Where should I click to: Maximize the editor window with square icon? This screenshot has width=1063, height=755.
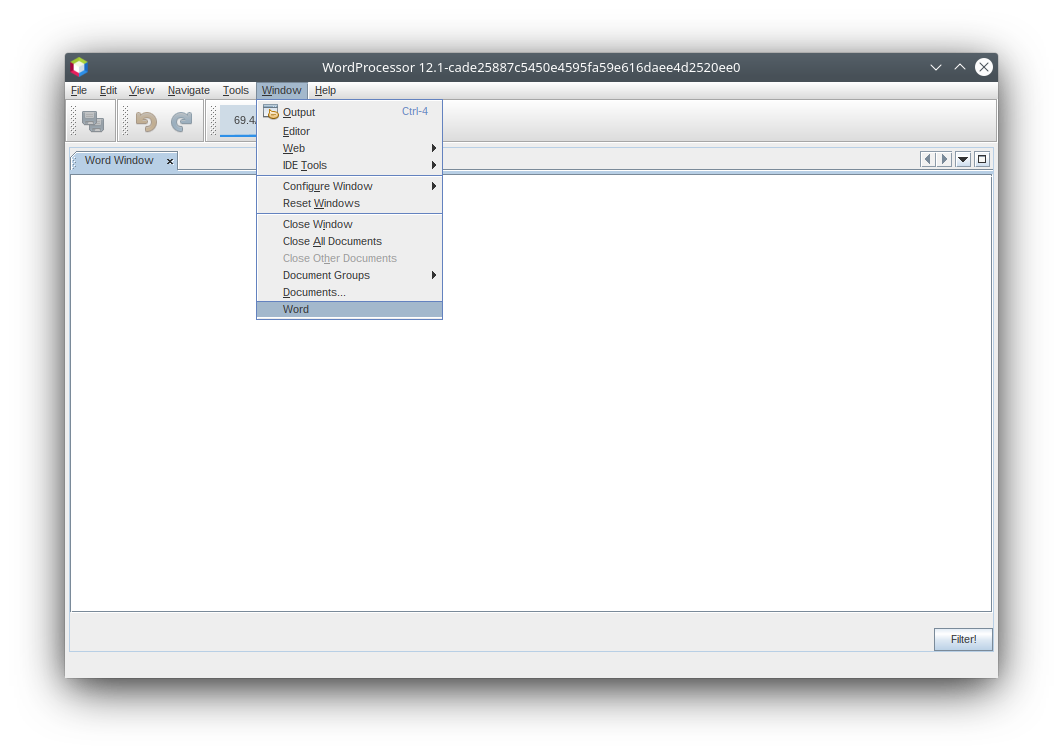coord(982,159)
